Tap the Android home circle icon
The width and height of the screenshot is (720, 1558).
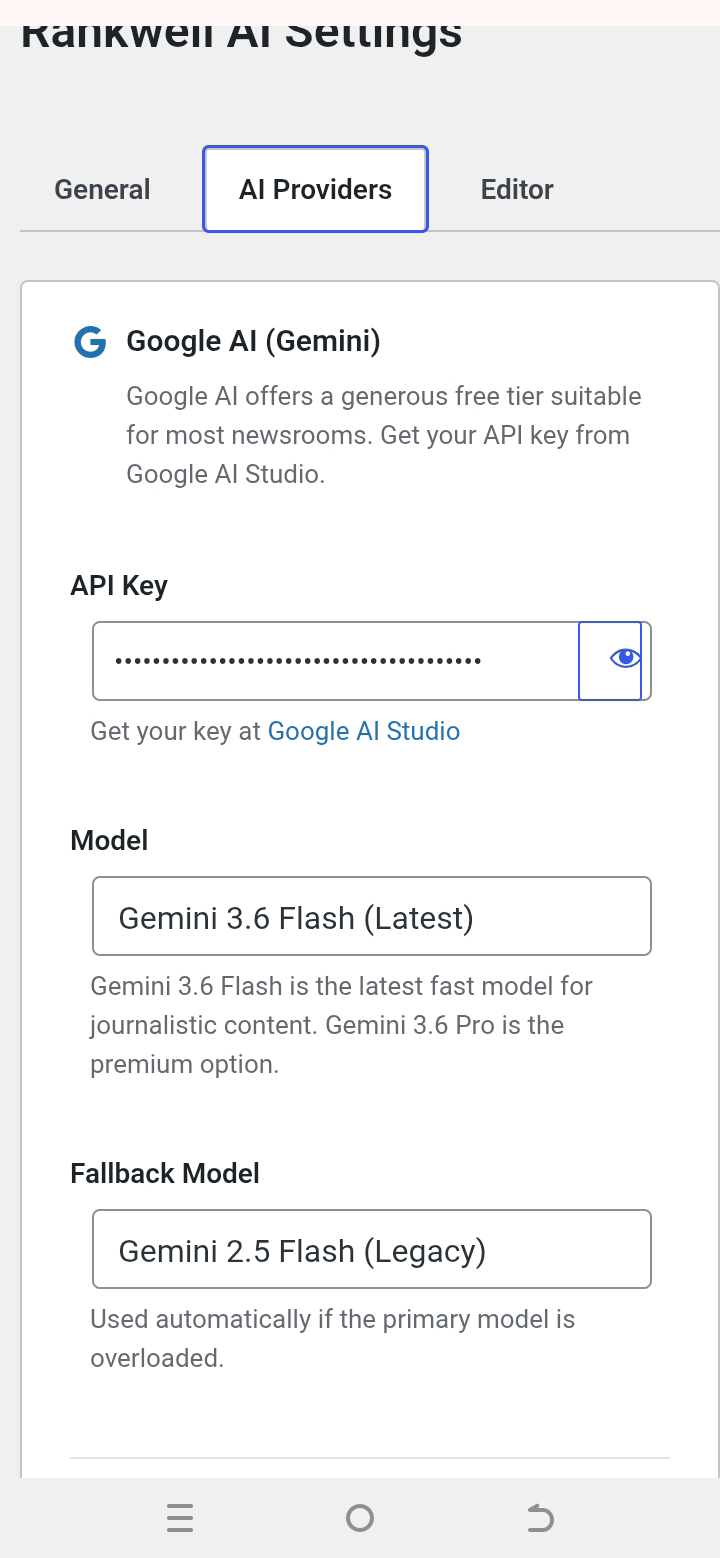pyautogui.click(x=360, y=1518)
